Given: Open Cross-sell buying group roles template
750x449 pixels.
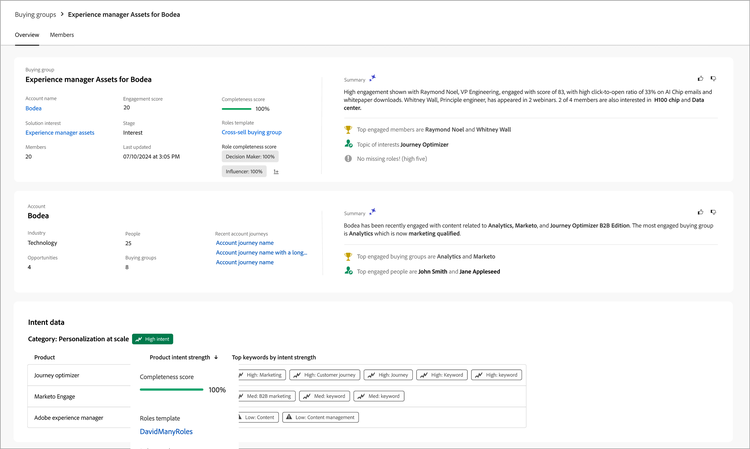Looking at the screenshot, I should click(x=251, y=132).
